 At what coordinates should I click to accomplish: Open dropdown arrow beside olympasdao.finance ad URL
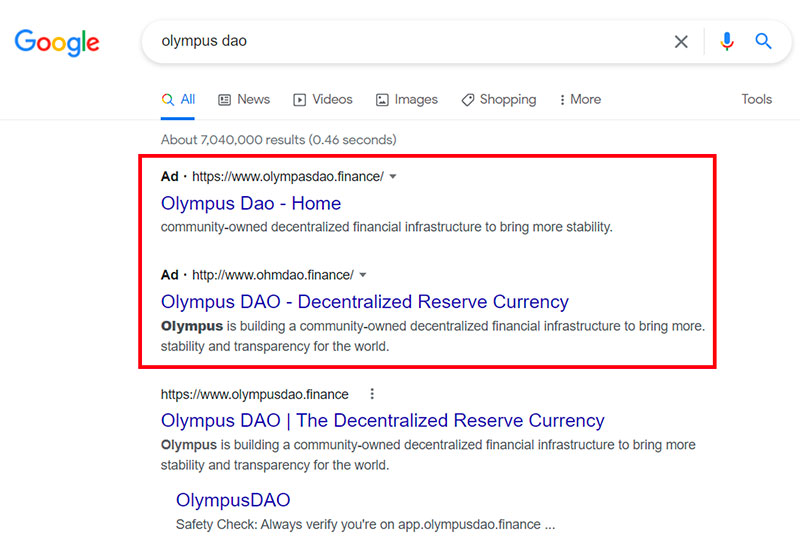click(x=393, y=177)
